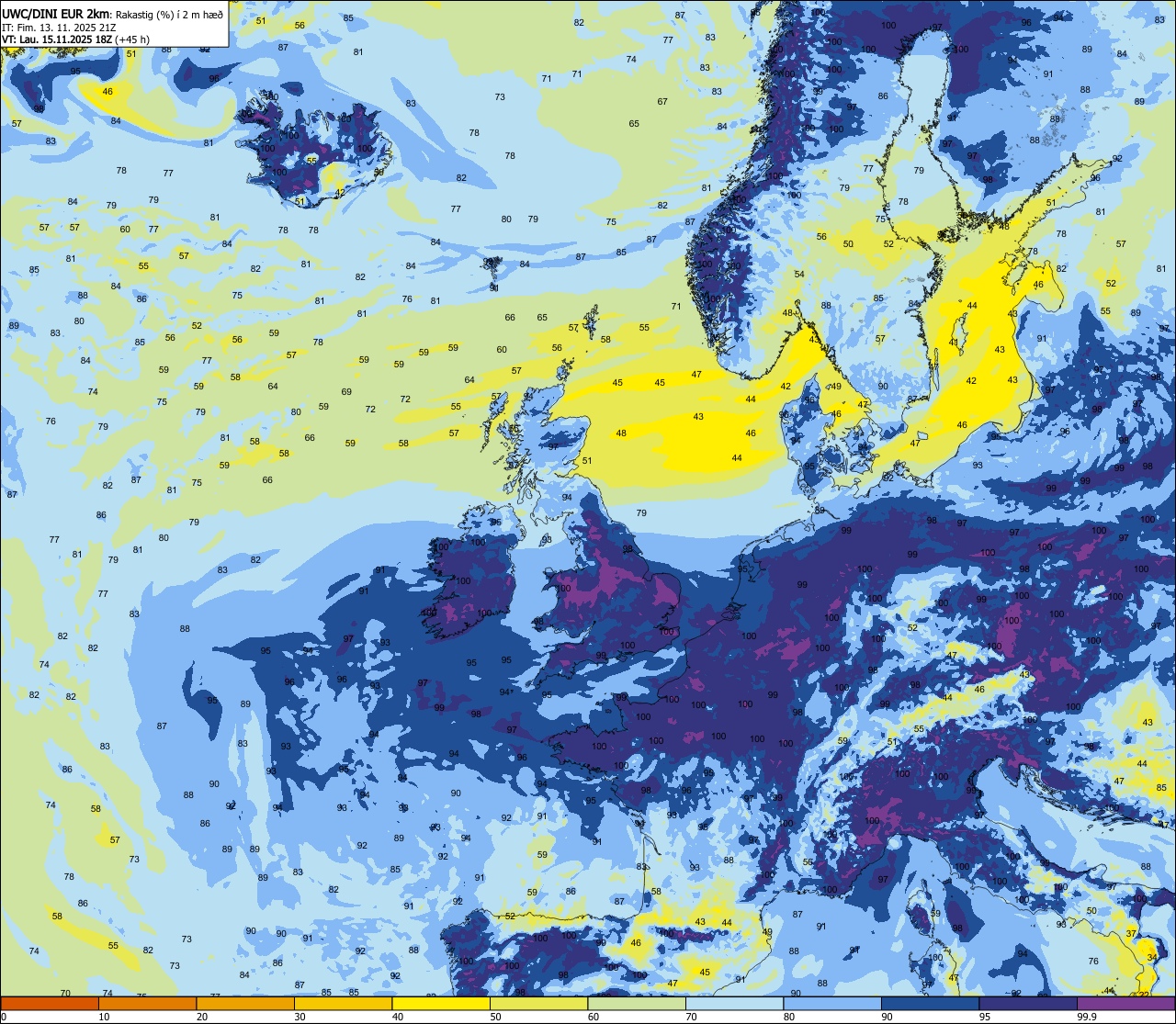Click the bright yellow 40–50 legend segment
This screenshot has width=1176, height=1024.
pyautogui.click(x=441, y=1003)
